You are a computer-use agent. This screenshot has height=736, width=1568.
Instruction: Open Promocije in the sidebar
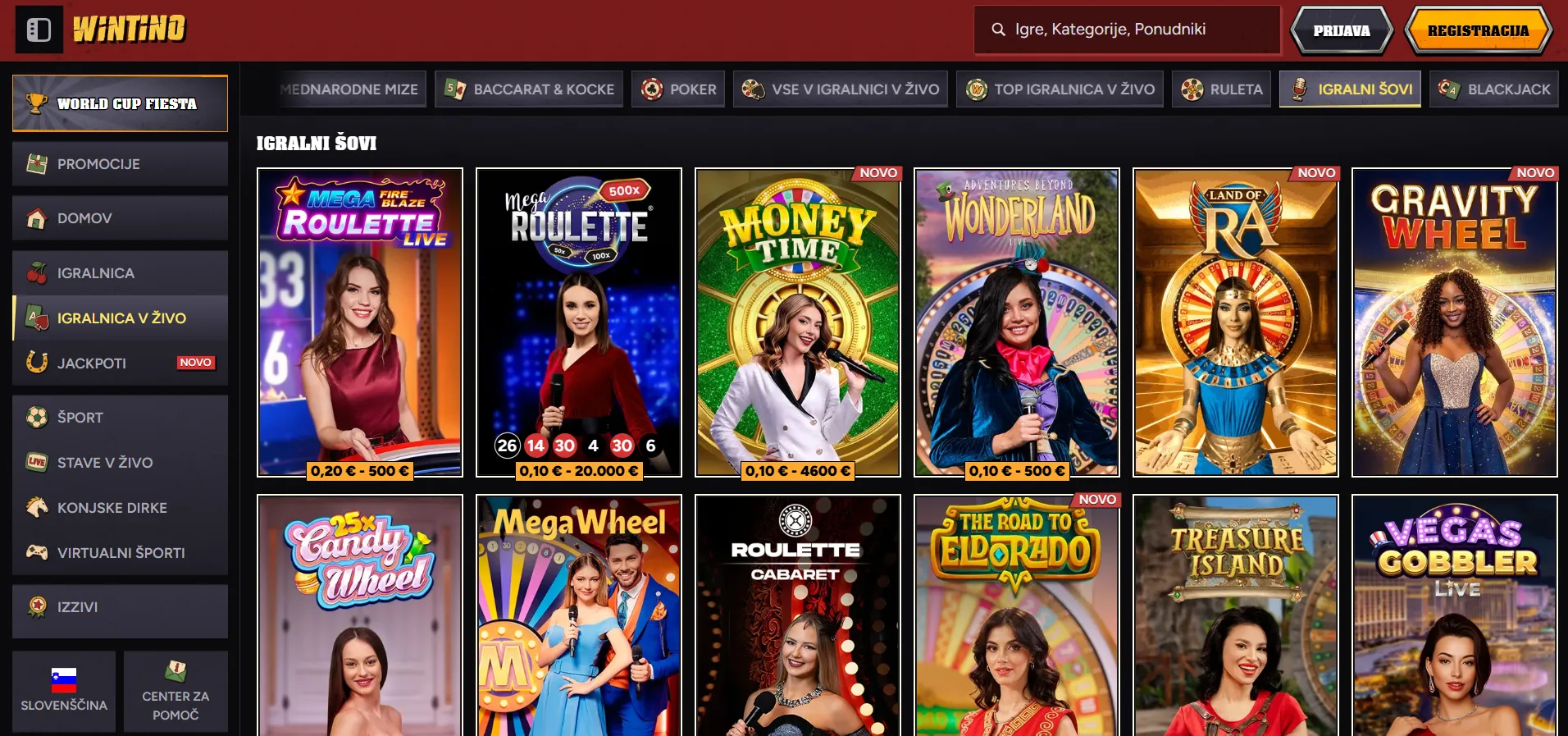(120, 164)
